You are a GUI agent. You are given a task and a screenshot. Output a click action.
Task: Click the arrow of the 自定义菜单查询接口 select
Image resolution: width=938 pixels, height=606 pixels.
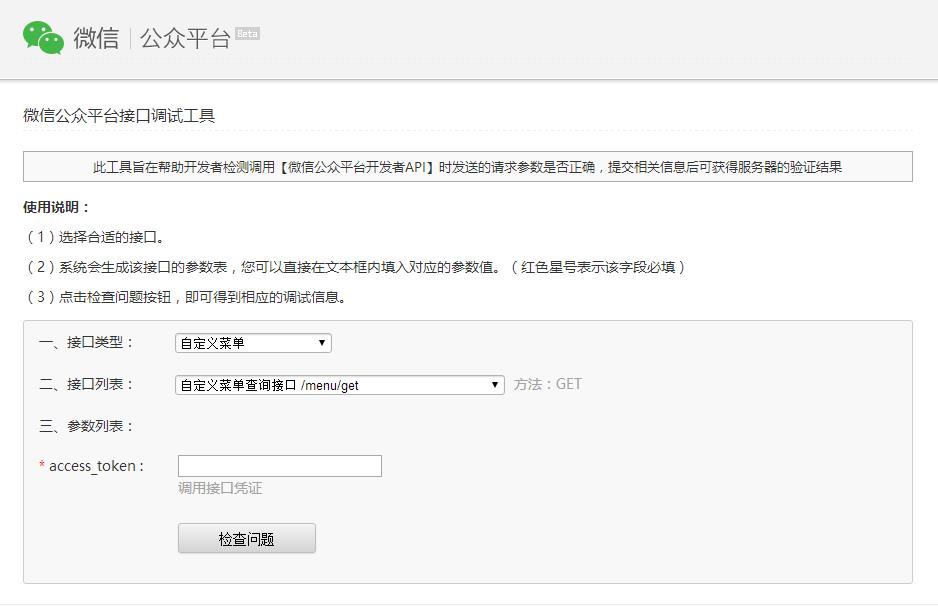pyautogui.click(x=495, y=385)
